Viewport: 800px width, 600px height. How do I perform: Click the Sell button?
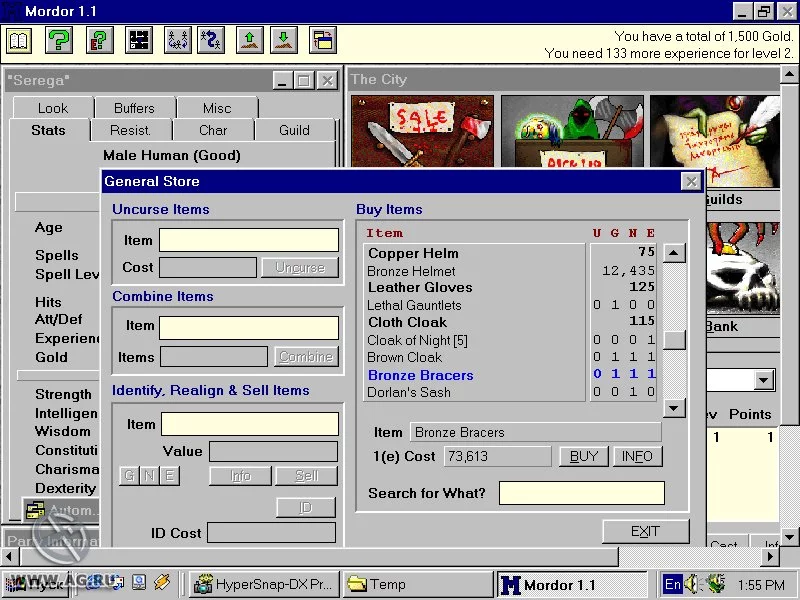coord(306,476)
